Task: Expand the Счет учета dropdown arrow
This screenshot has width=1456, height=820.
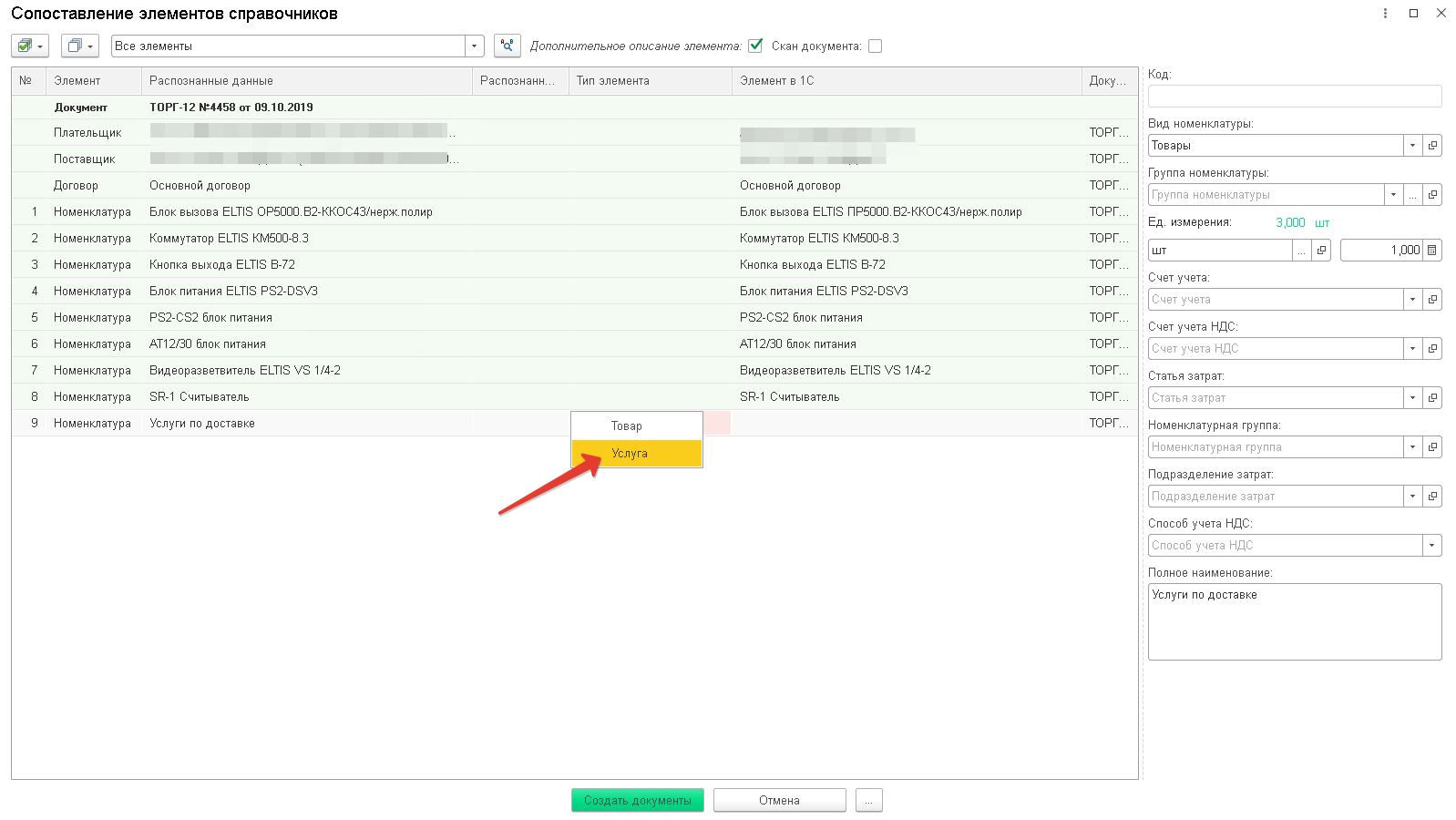Action: (1412, 299)
